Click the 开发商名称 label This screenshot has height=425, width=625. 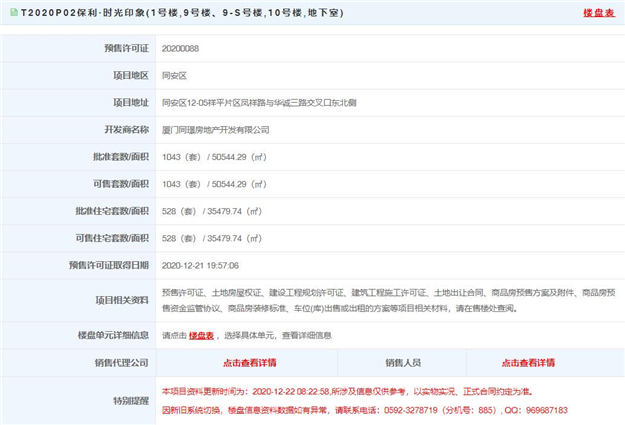(x=126, y=130)
